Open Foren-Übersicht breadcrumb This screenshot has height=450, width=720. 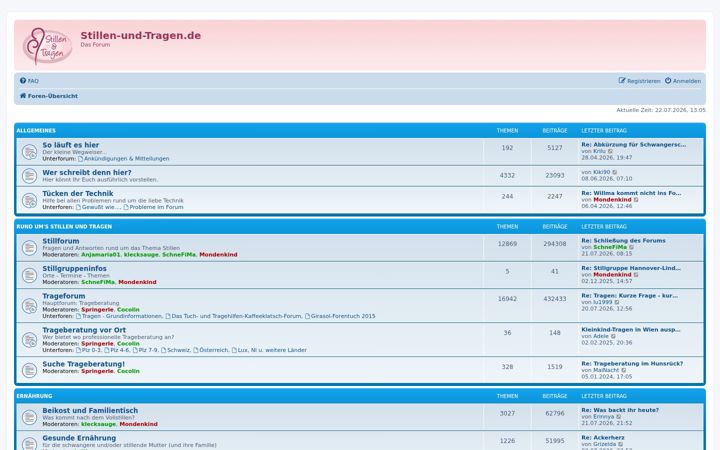(x=49, y=96)
